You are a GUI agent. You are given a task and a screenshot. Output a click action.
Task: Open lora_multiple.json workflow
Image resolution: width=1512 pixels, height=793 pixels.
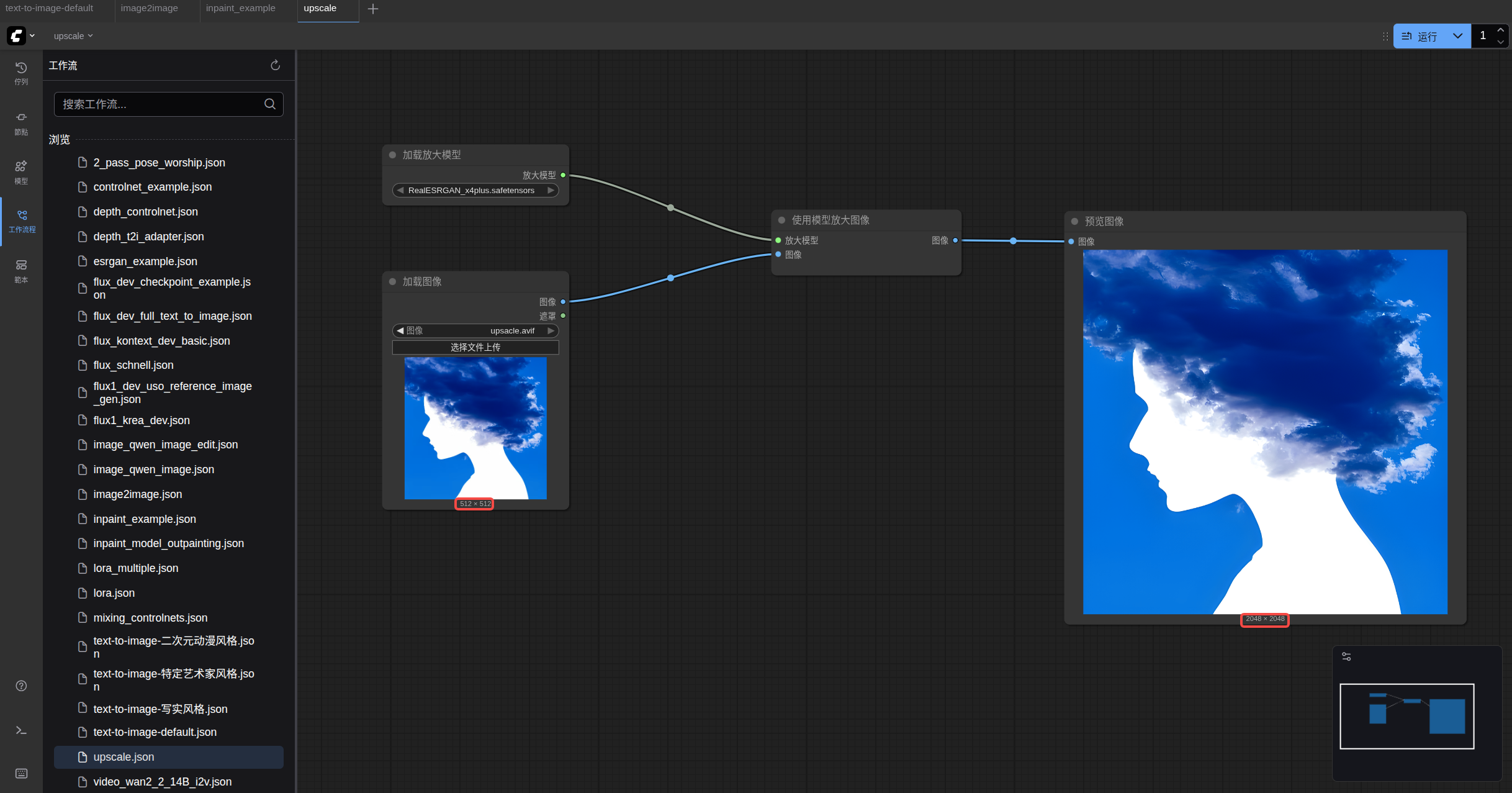[169, 568]
